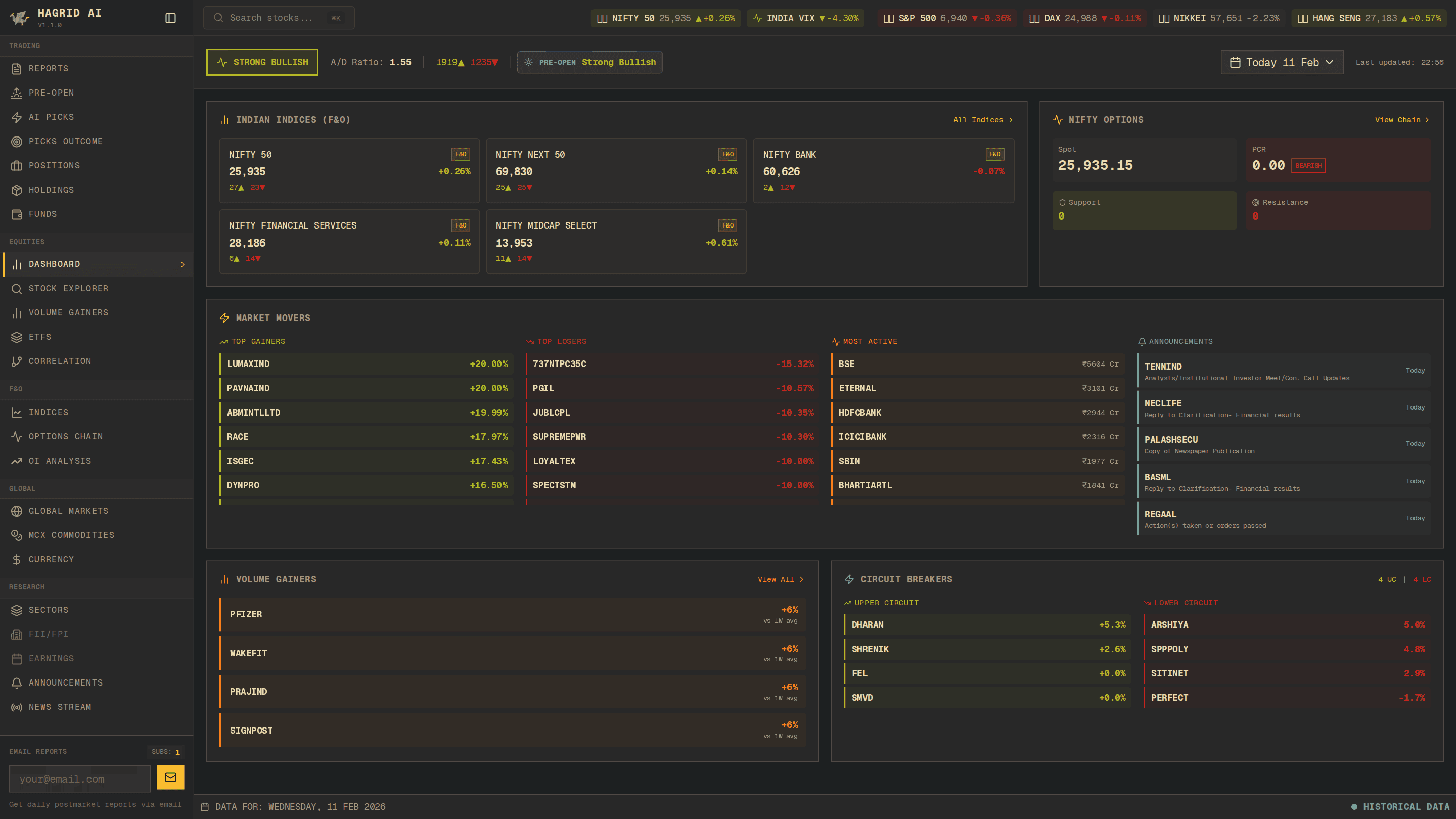1456x819 pixels.
Task: Click View All in Volume Gainers panel
Action: pos(780,579)
